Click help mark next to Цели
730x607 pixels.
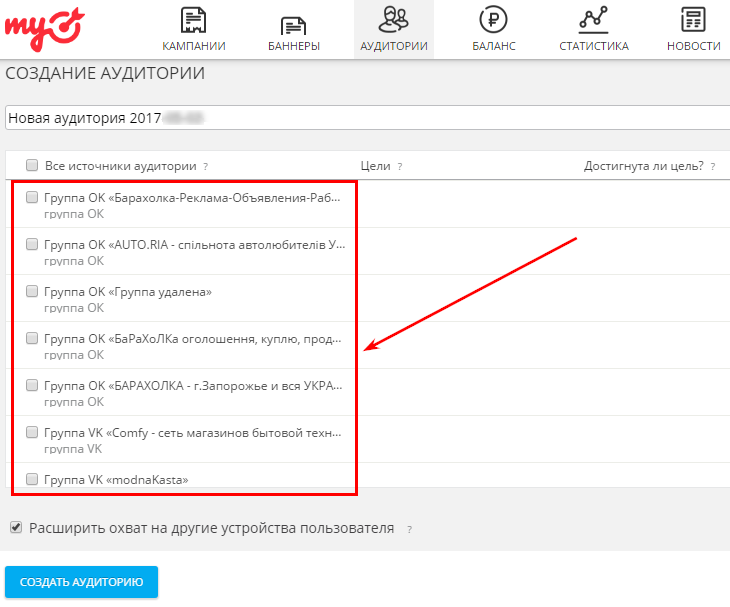pyautogui.click(x=399, y=167)
